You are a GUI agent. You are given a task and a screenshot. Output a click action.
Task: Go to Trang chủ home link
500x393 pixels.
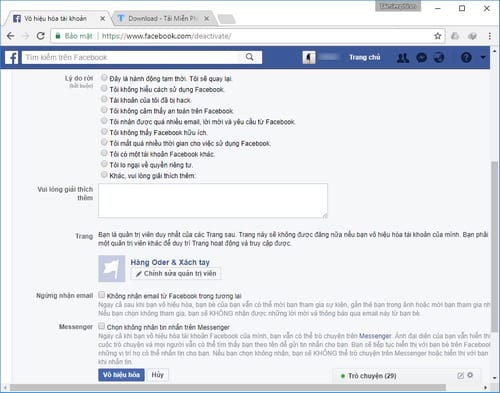(x=365, y=57)
